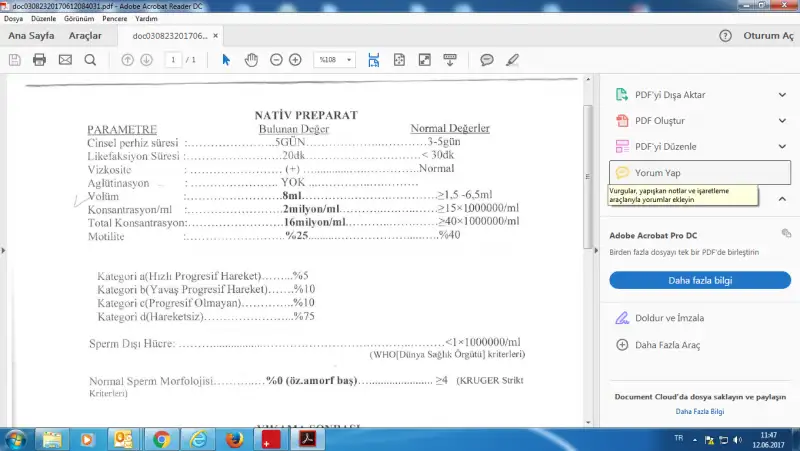Switch to the Araçlar tab
800x451 pixels.
pos(85,36)
